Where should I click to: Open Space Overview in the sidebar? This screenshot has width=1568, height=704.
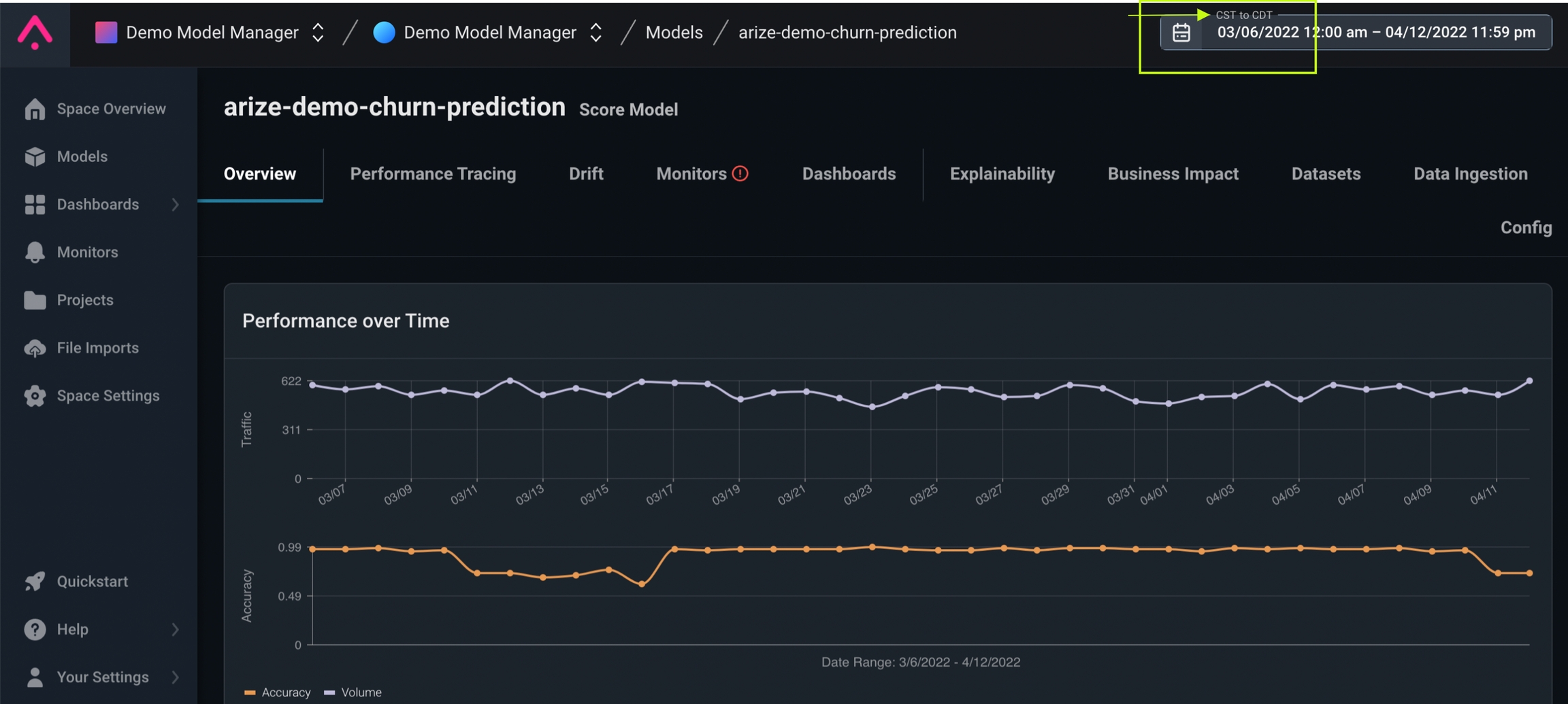coord(112,109)
